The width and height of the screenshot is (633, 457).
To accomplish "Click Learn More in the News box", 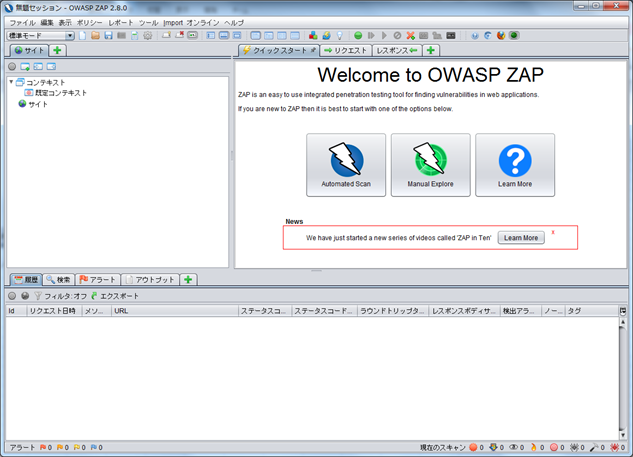I will 521,238.
